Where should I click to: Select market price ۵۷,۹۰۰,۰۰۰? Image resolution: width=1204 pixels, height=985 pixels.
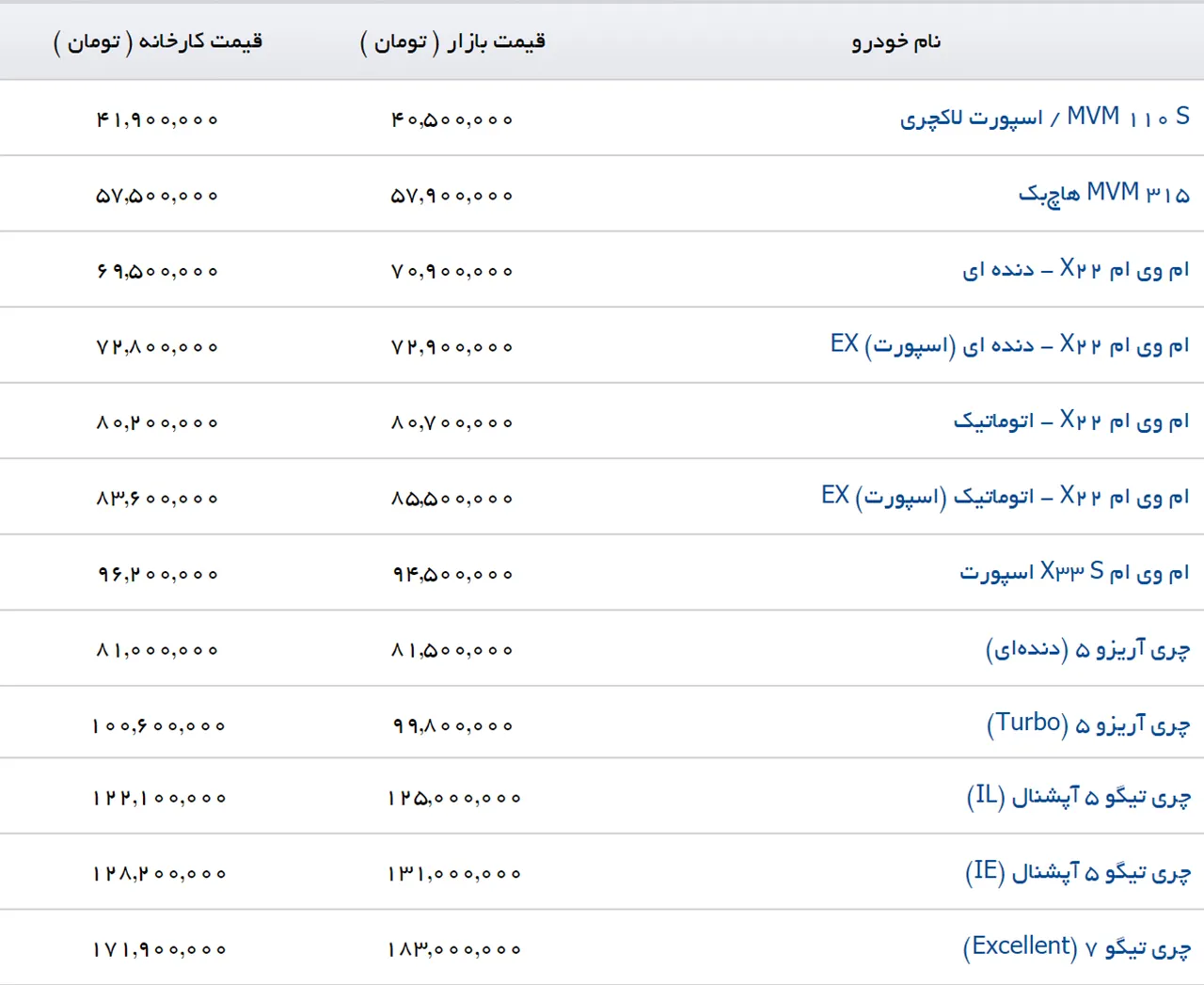[452, 196]
